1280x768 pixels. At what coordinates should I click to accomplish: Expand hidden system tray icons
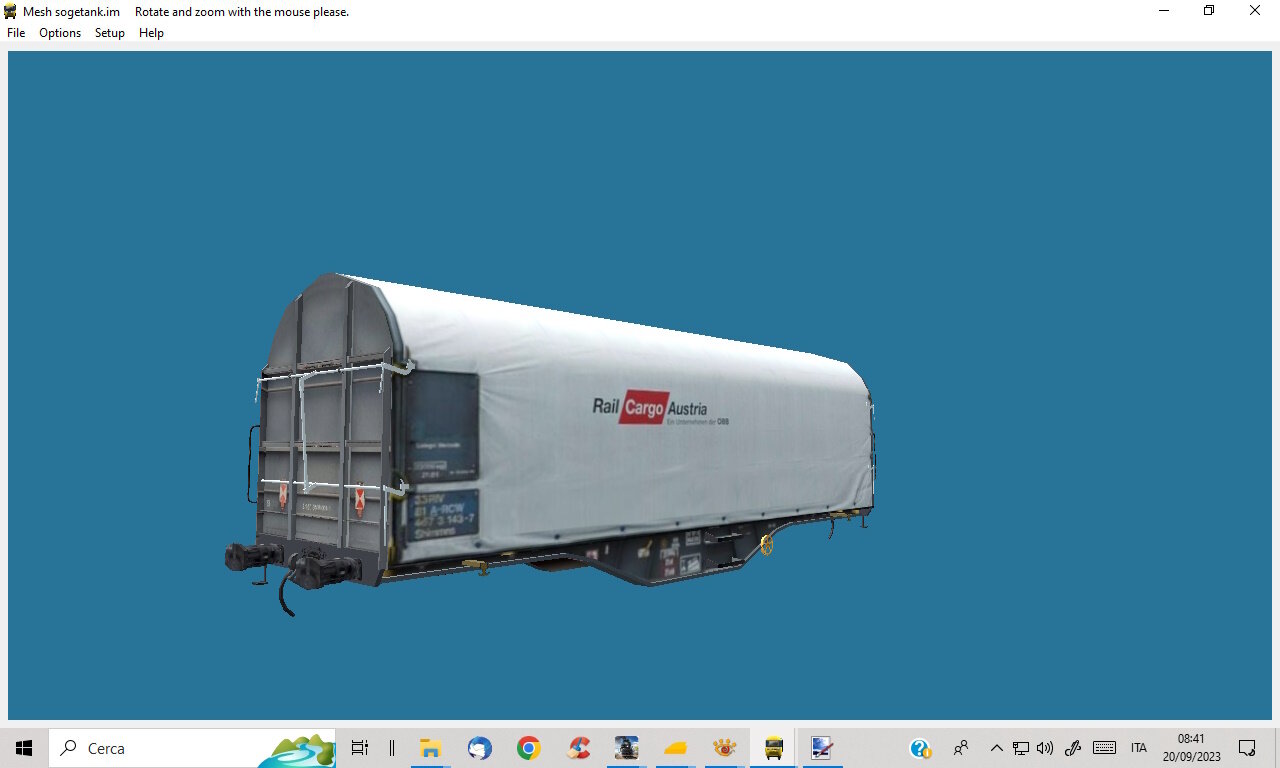[996, 748]
